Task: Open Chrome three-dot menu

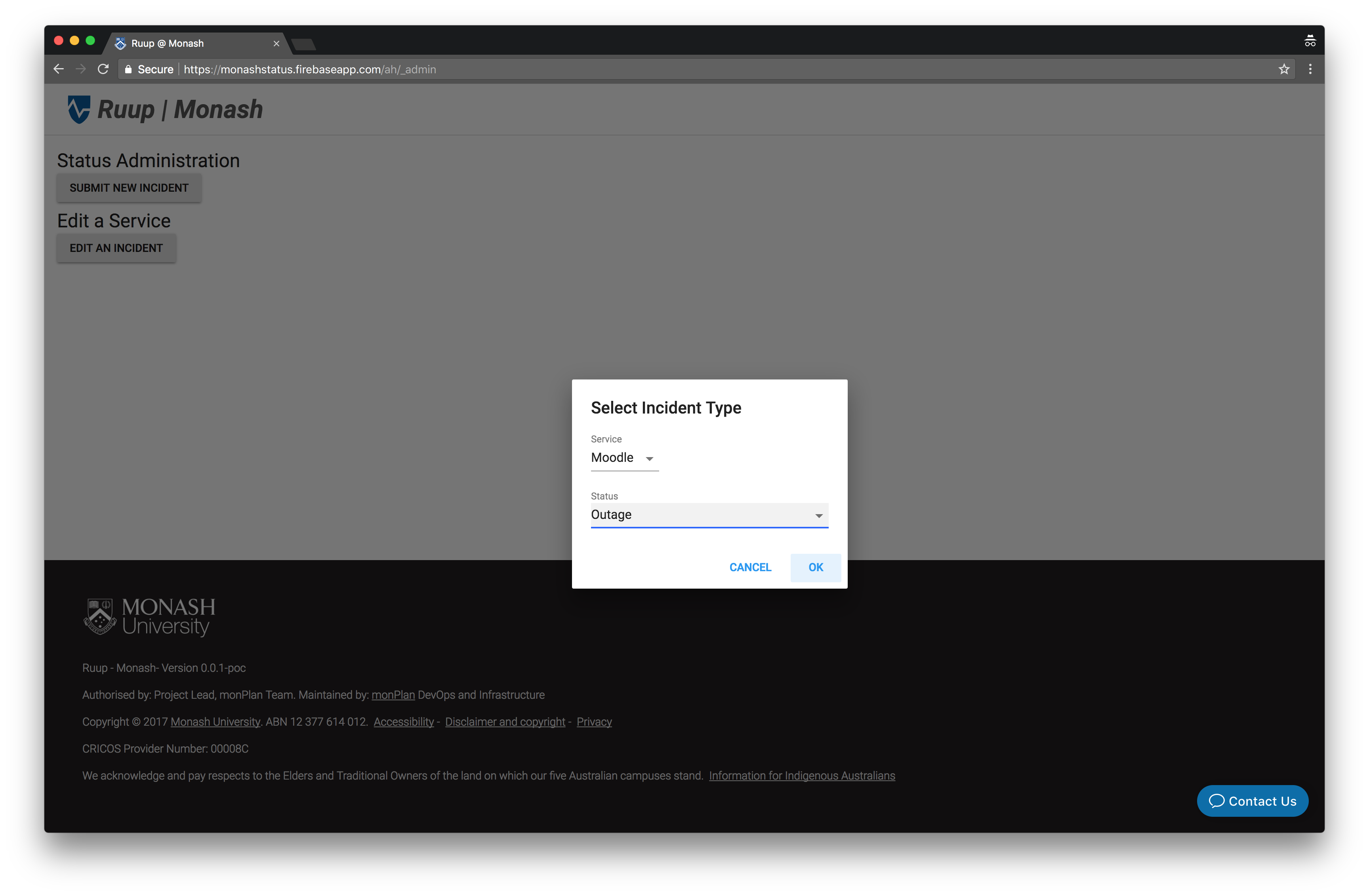Action: (1310, 69)
